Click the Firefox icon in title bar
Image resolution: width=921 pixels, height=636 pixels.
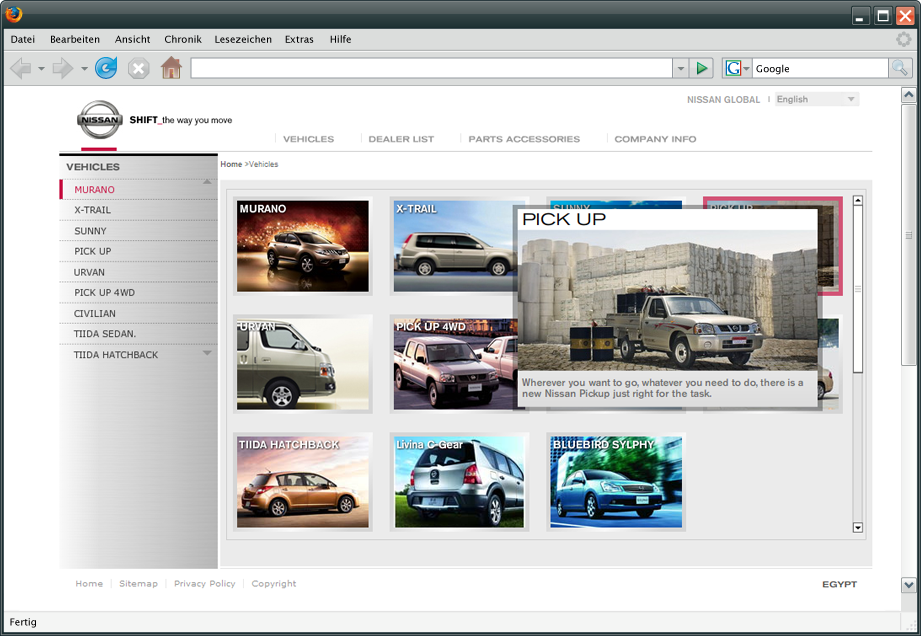pyautogui.click(x=14, y=14)
